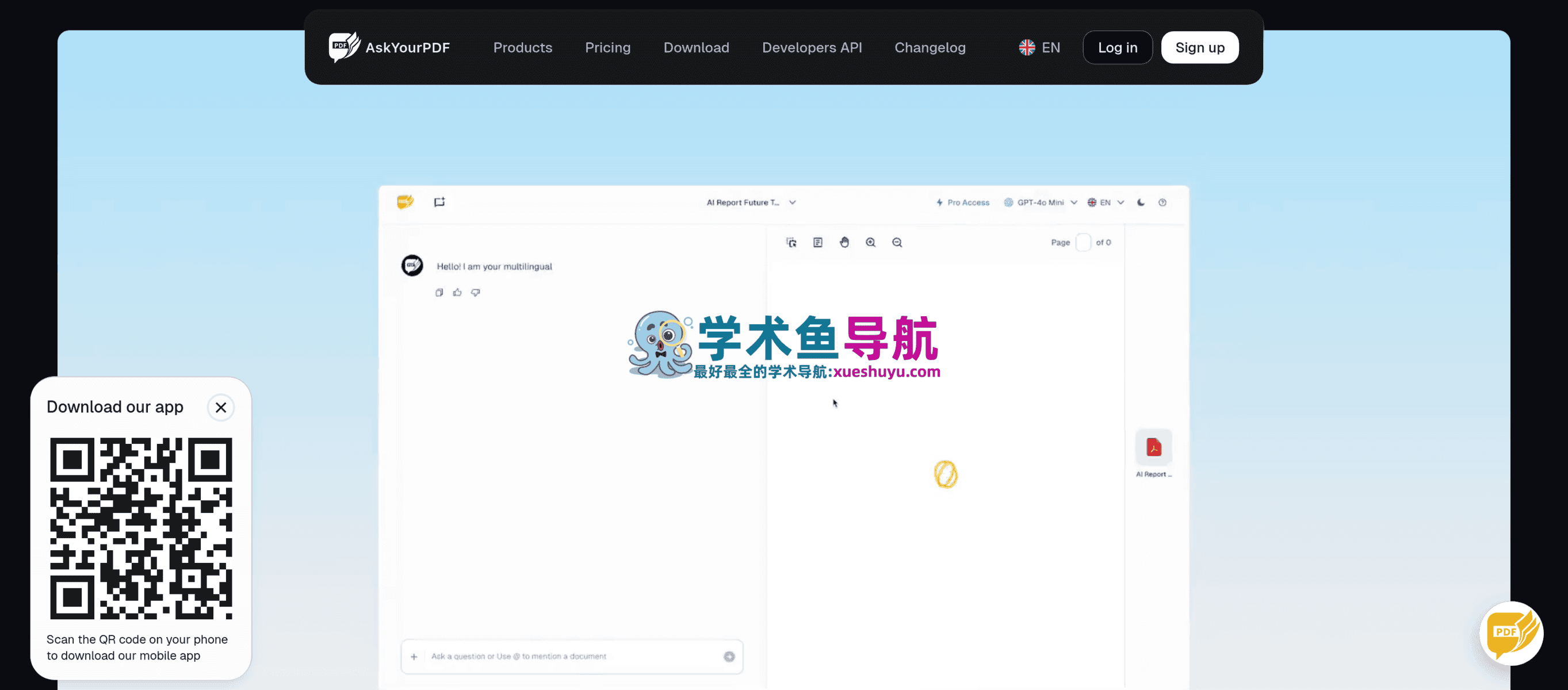View the Changelog page
This screenshot has height=690, width=1568.
click(x=930, y=48)
